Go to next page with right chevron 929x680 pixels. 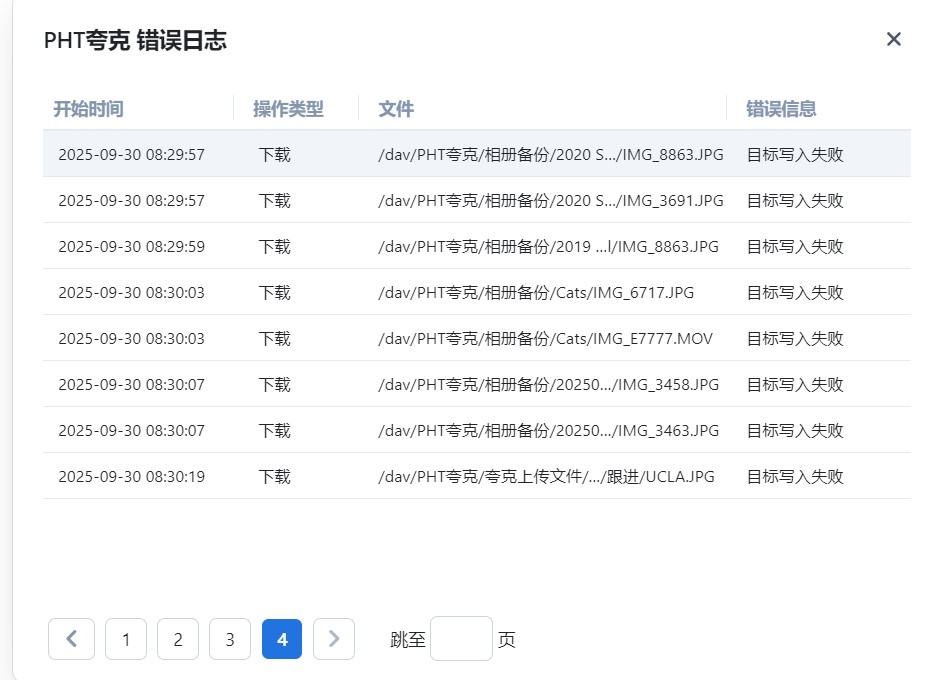pyautogui.click(x=334, y=639)
